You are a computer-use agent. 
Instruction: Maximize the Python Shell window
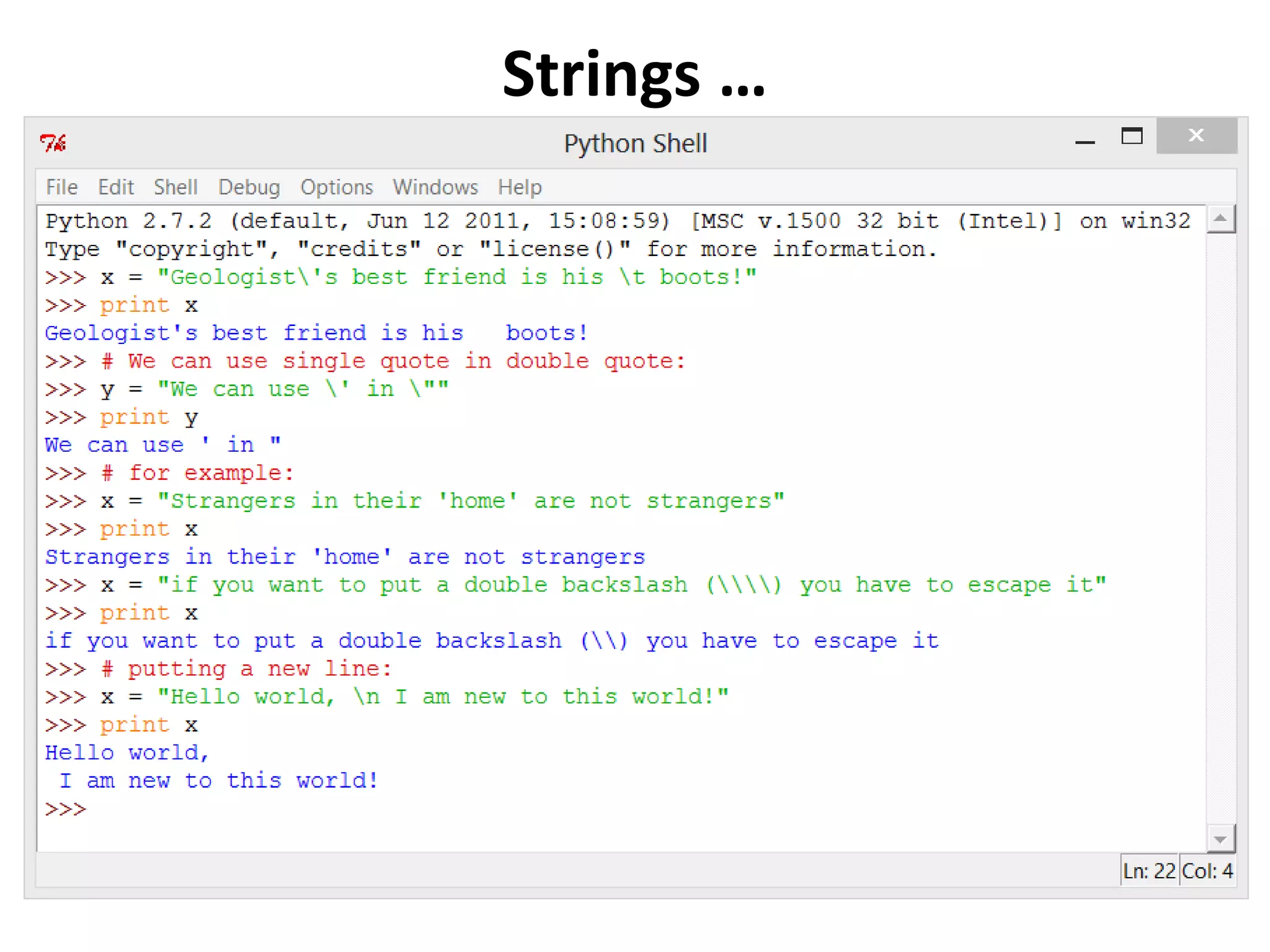(x=1132, y=136)
